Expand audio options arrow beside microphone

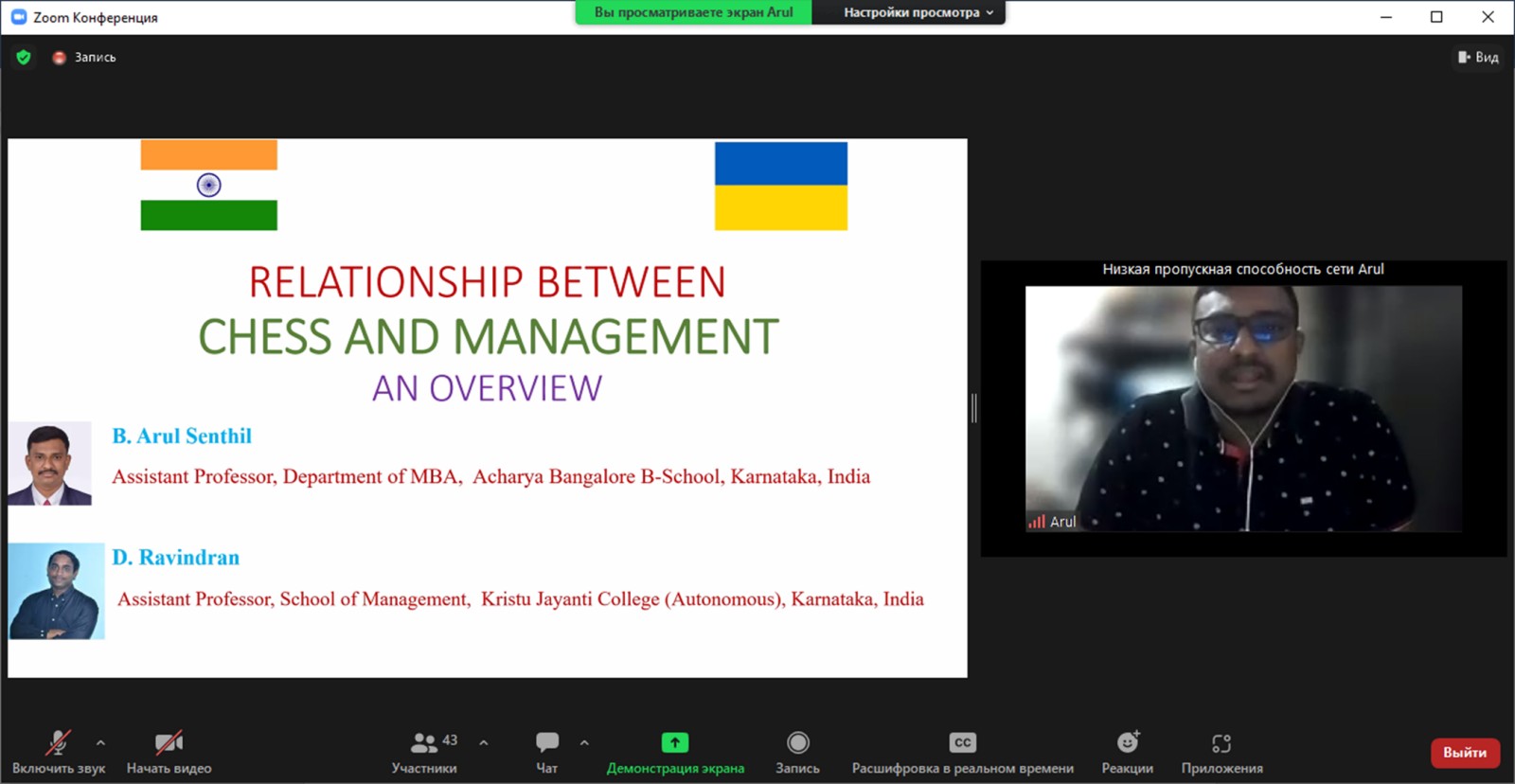point(101,742)
